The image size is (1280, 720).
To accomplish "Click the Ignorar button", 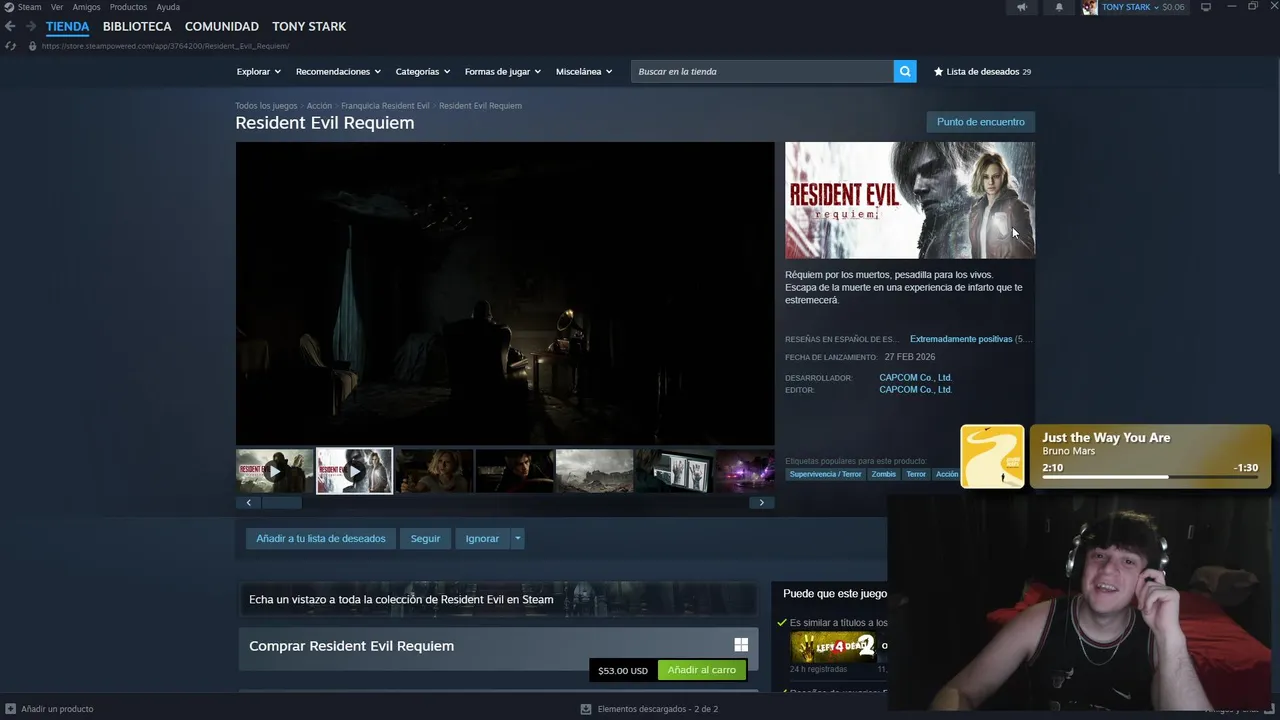I will [x=482, y=538].
